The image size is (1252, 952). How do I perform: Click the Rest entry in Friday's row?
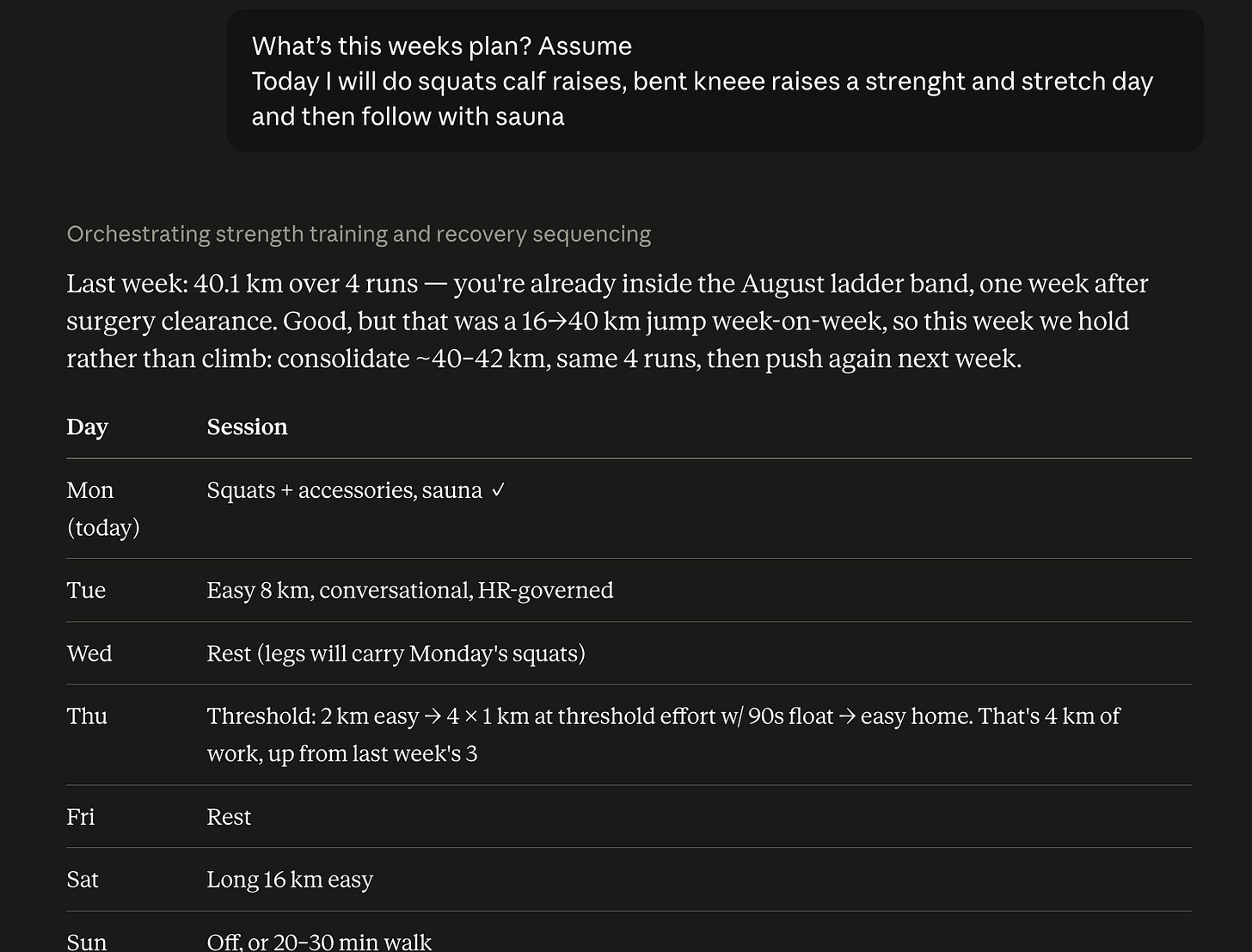point(229,817)
